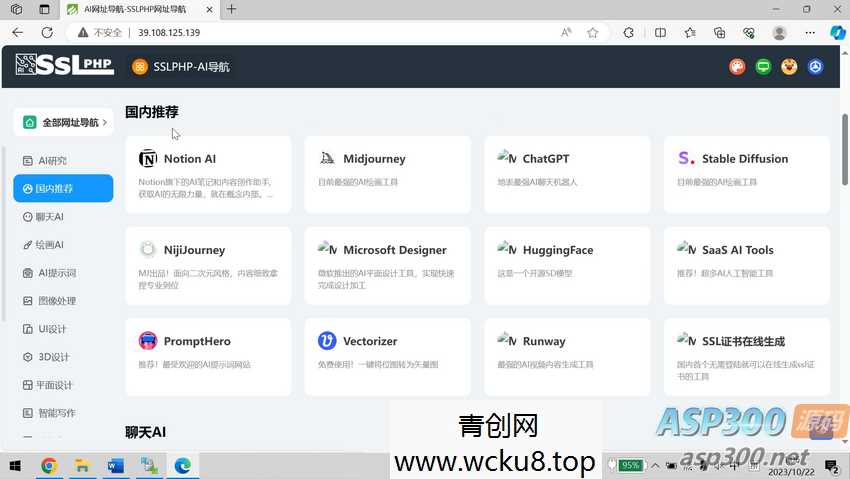Open the Vectorizer card
Screen dimensions: 850x479
388,357
